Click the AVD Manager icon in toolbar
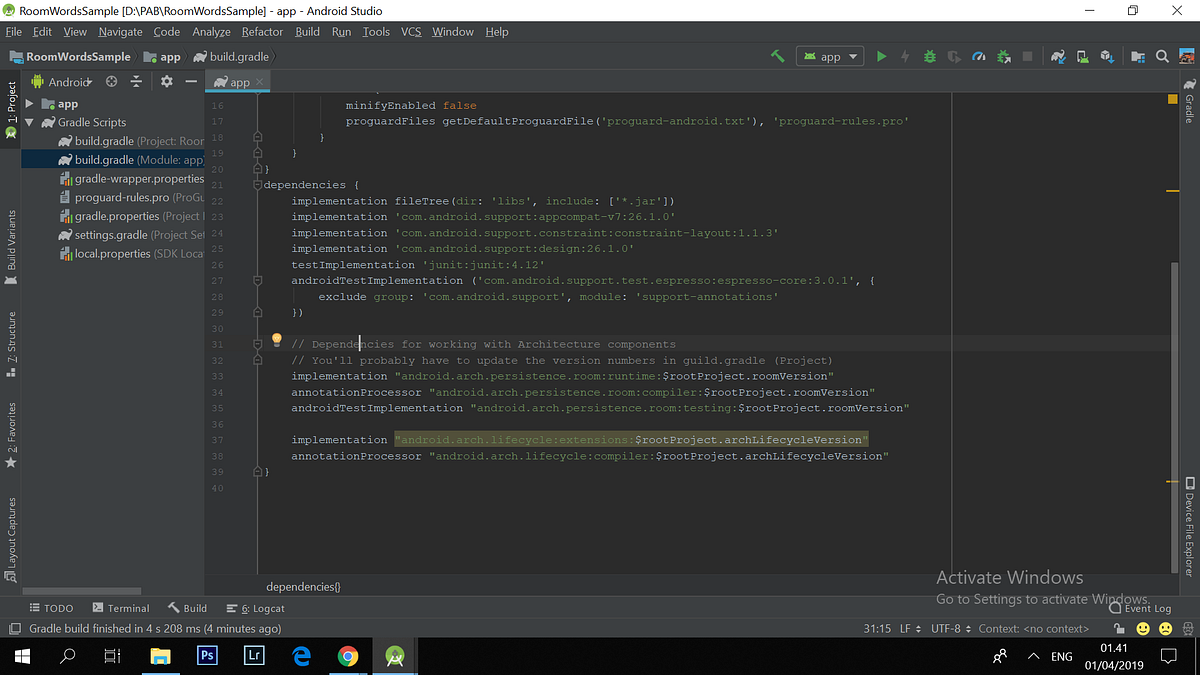This screenshot has width=1200, height=675. pos(1082,56)
